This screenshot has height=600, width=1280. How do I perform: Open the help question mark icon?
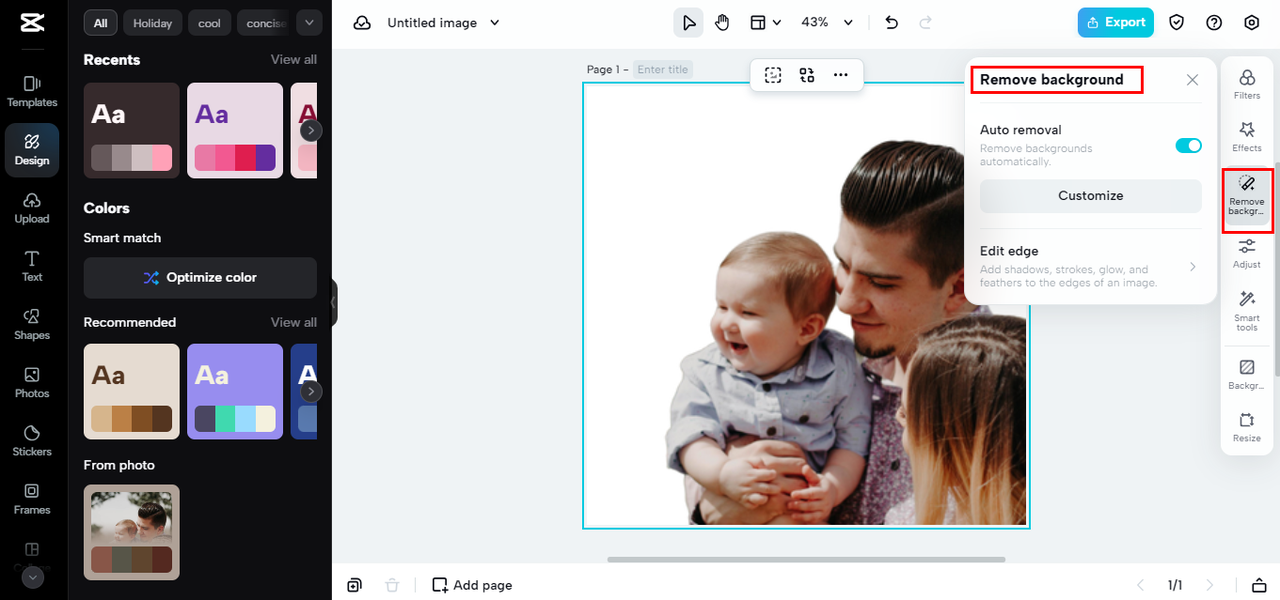pyautogui.click(x=1214, y=22)
